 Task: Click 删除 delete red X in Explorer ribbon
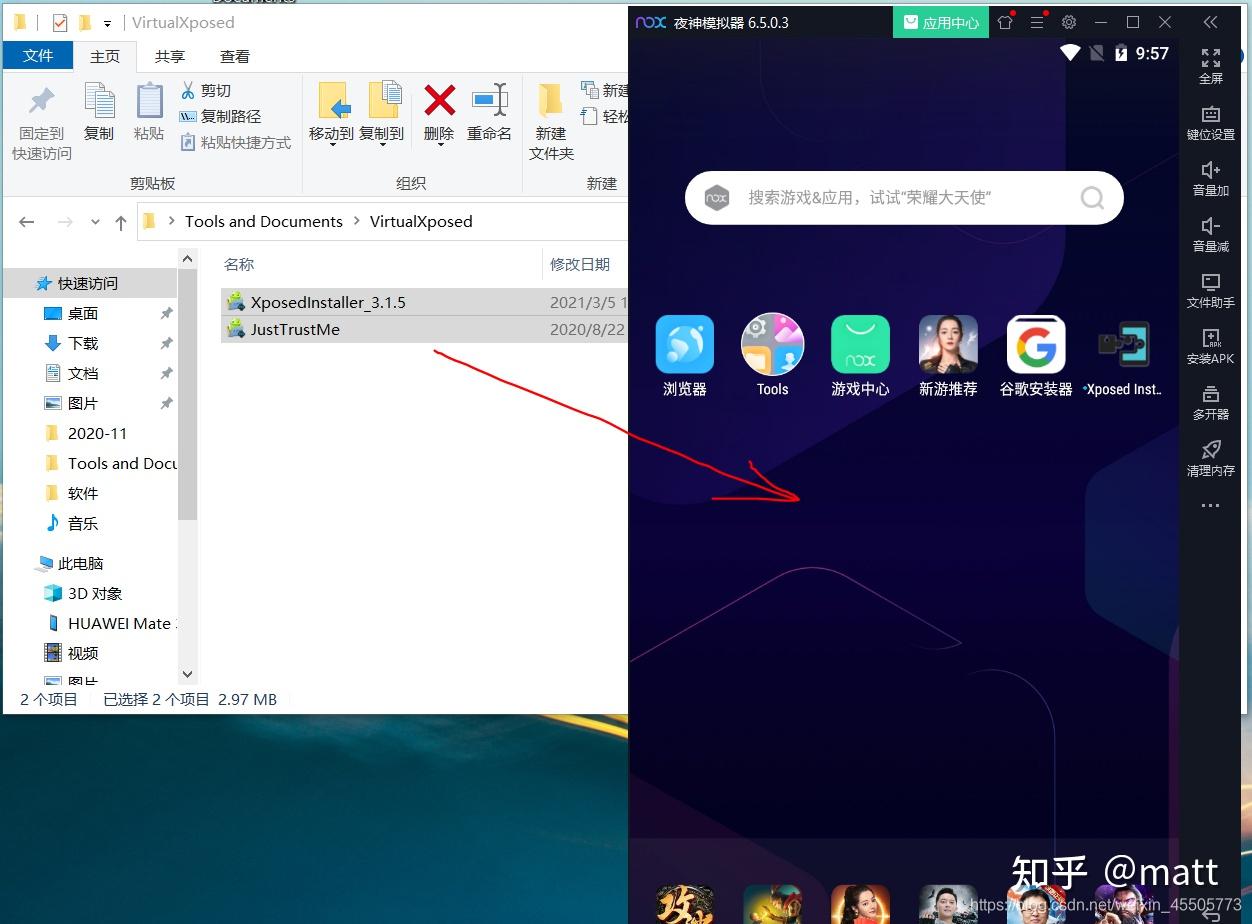click(439, 112)
